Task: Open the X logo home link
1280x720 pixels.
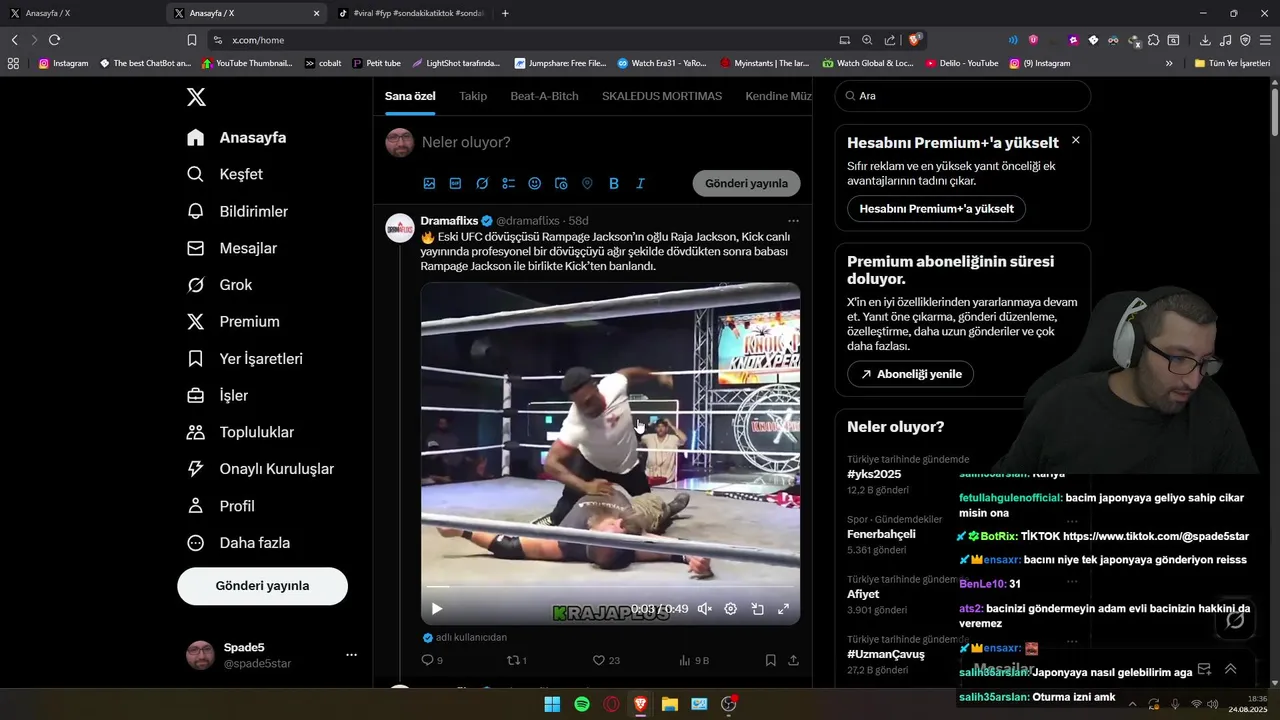Action: pyautogui.click(x=196, y=97)
